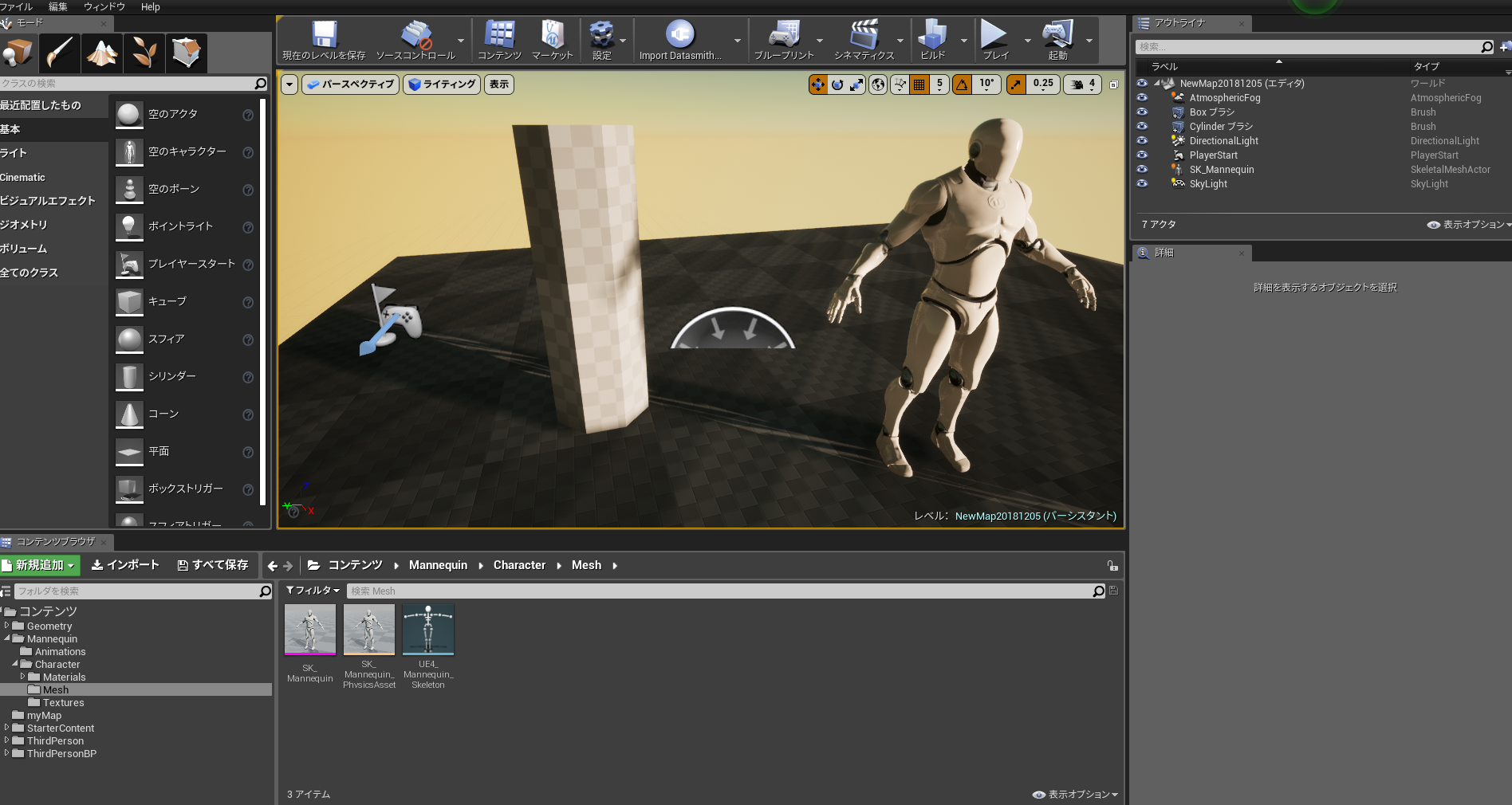
Task: Select the Paint mode brush icon
Action: click(x=60, y=53)
